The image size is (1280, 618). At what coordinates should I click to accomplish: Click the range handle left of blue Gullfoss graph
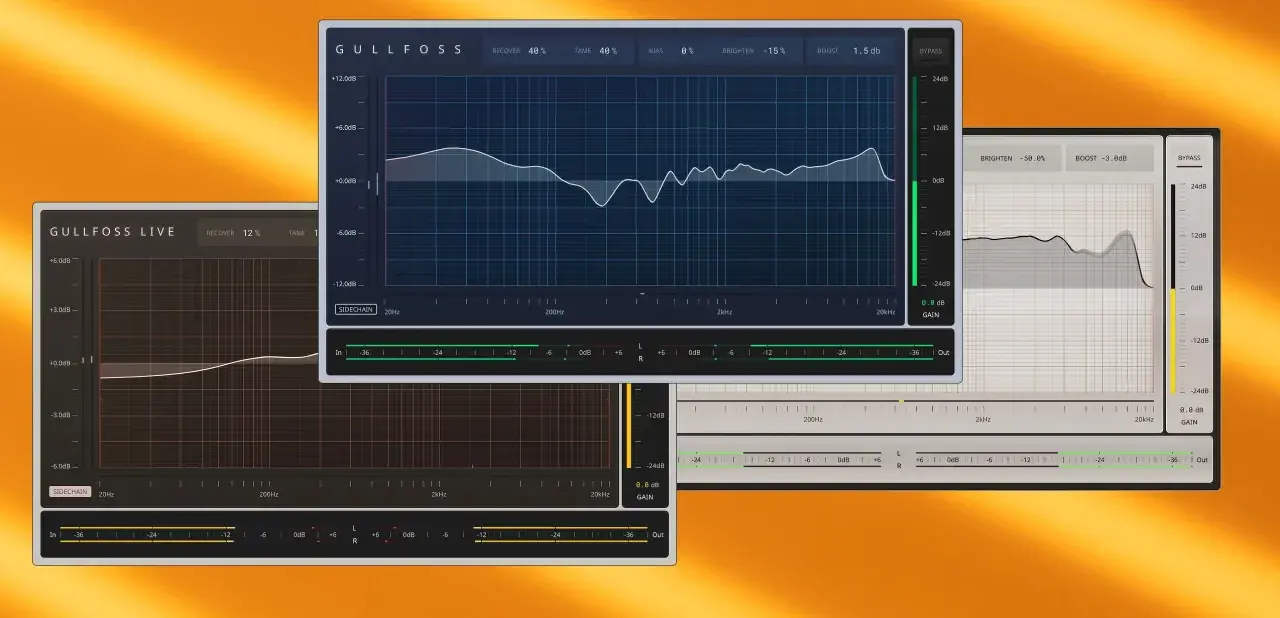(378, 183)
